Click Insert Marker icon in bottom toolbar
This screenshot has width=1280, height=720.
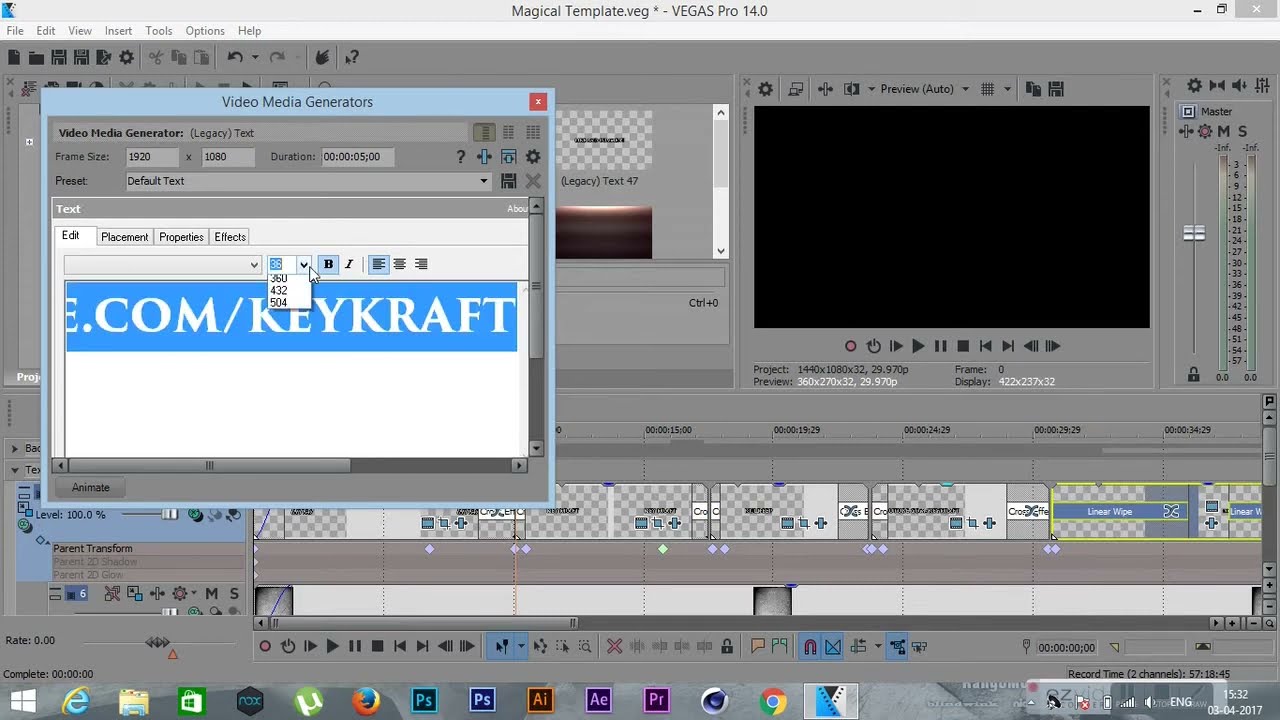(758, 647)
